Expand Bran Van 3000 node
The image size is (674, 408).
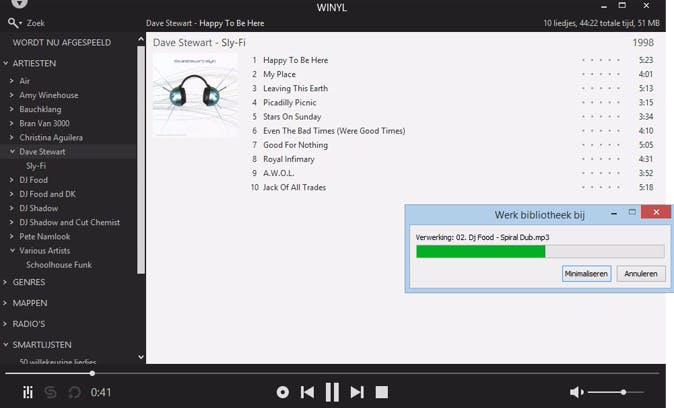(12, 123)
